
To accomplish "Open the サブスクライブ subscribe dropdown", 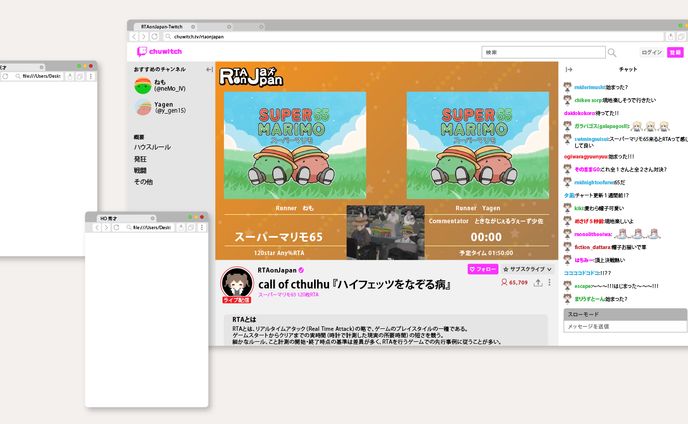I will (x=527, y=269).
